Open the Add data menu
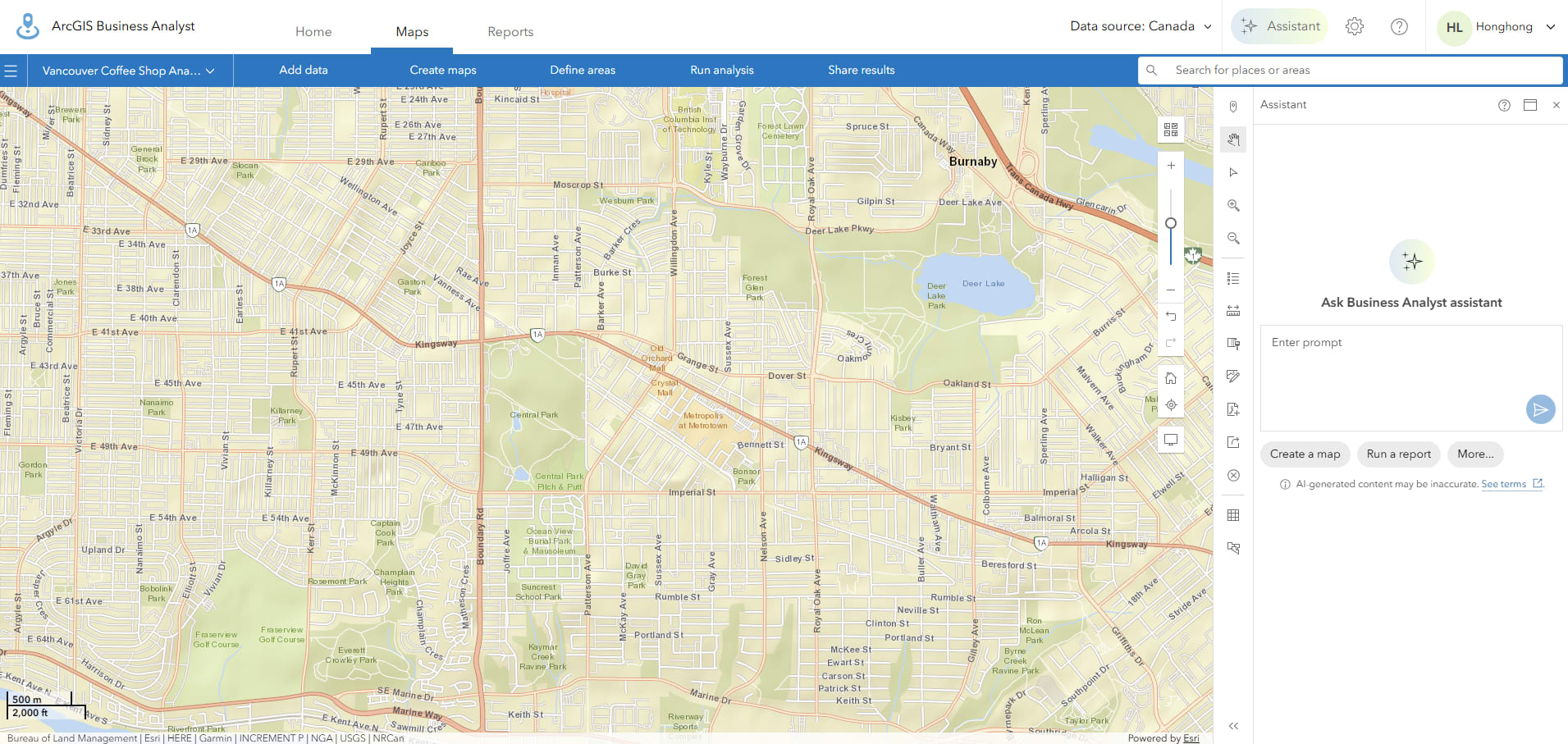This screenshot has width=1568, height=744. point(304,71)
